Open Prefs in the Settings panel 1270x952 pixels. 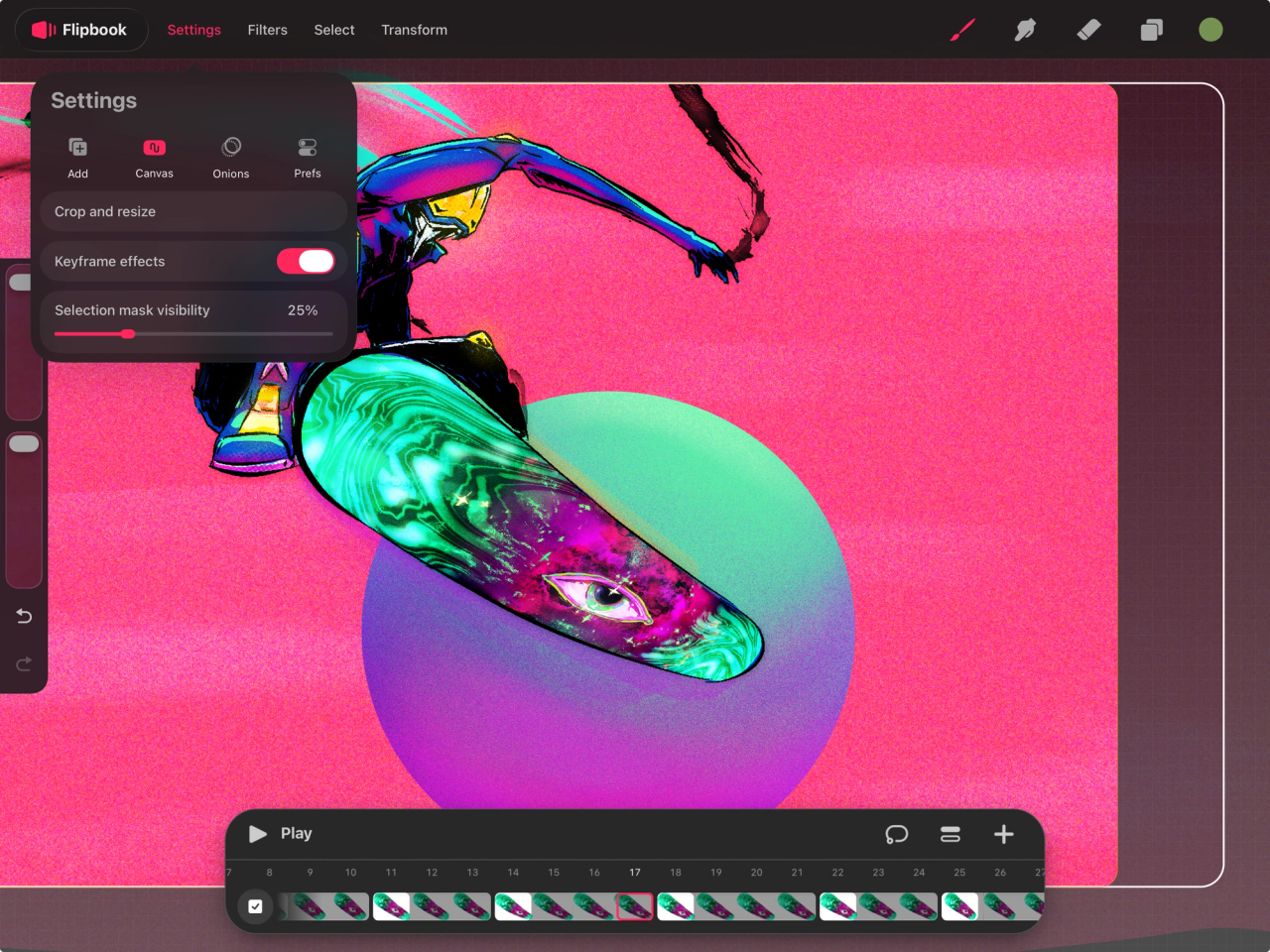307,156
